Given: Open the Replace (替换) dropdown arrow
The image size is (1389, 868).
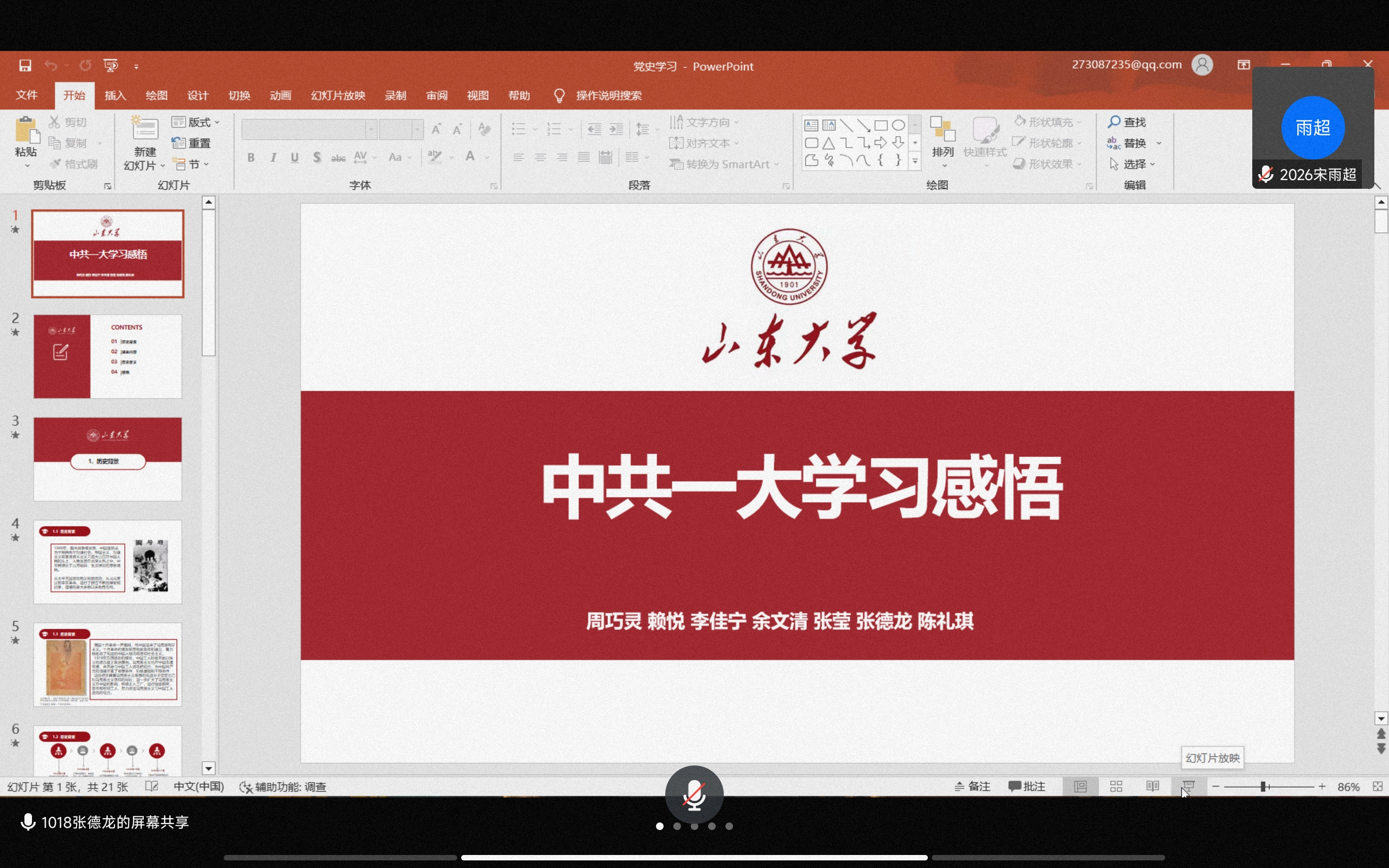Looking at the screenshot, I should (x=1159, y=143).
